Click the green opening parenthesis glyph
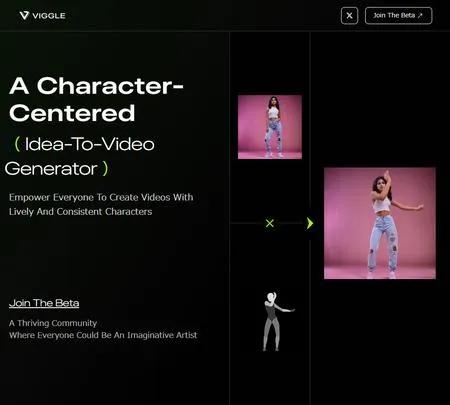The image size is (450, 405). pos(17,144)
